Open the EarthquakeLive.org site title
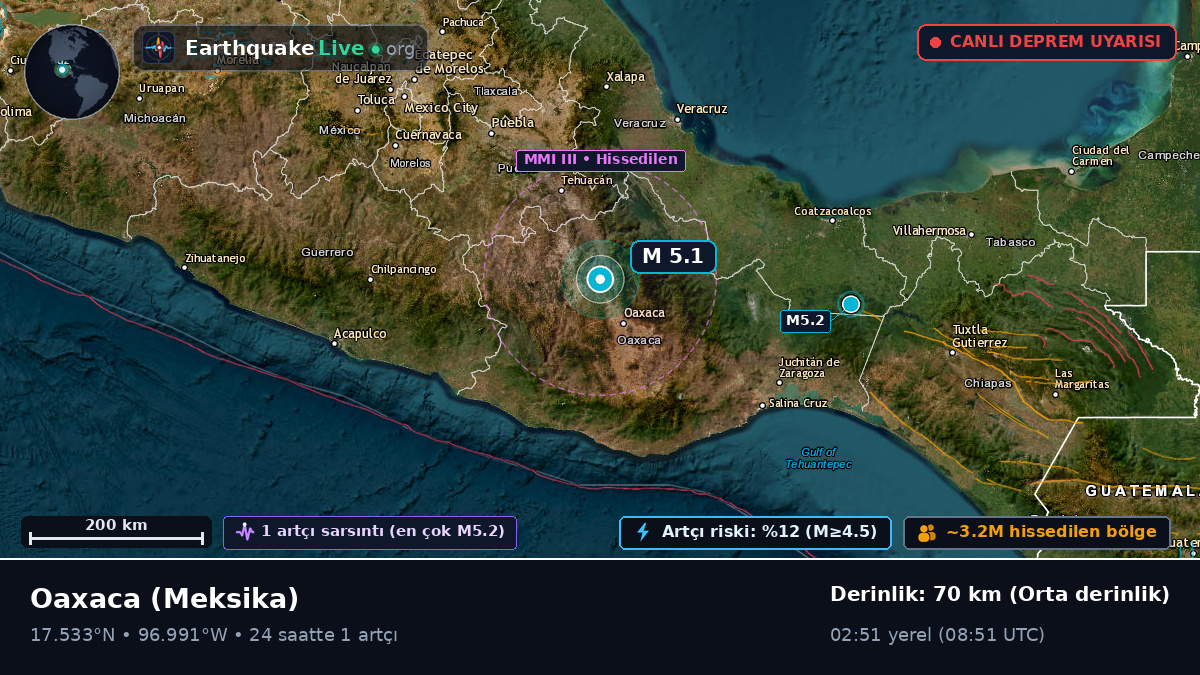The image size is (1200, 675). point(299,48)
